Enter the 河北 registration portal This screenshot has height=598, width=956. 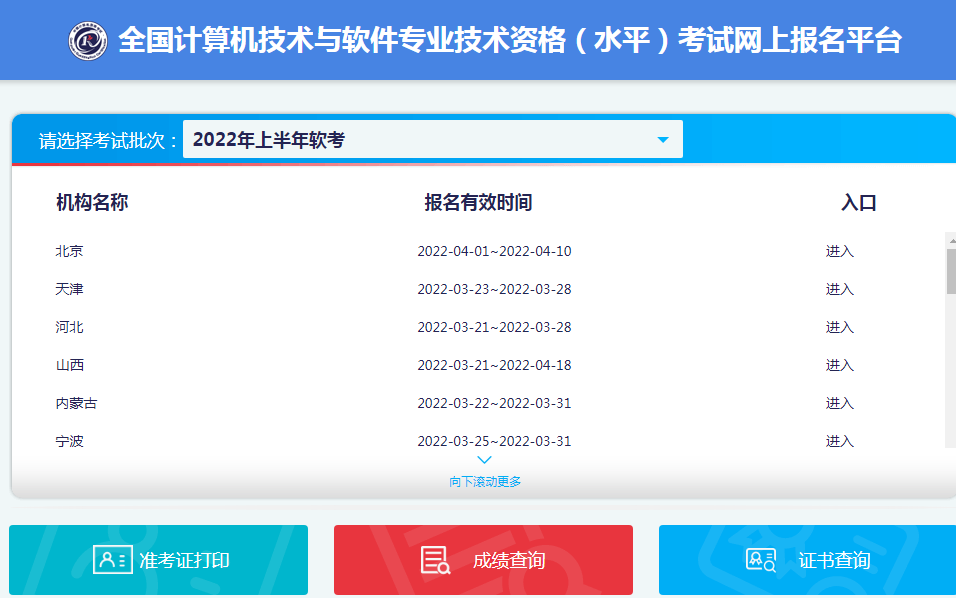pos(839,327)
